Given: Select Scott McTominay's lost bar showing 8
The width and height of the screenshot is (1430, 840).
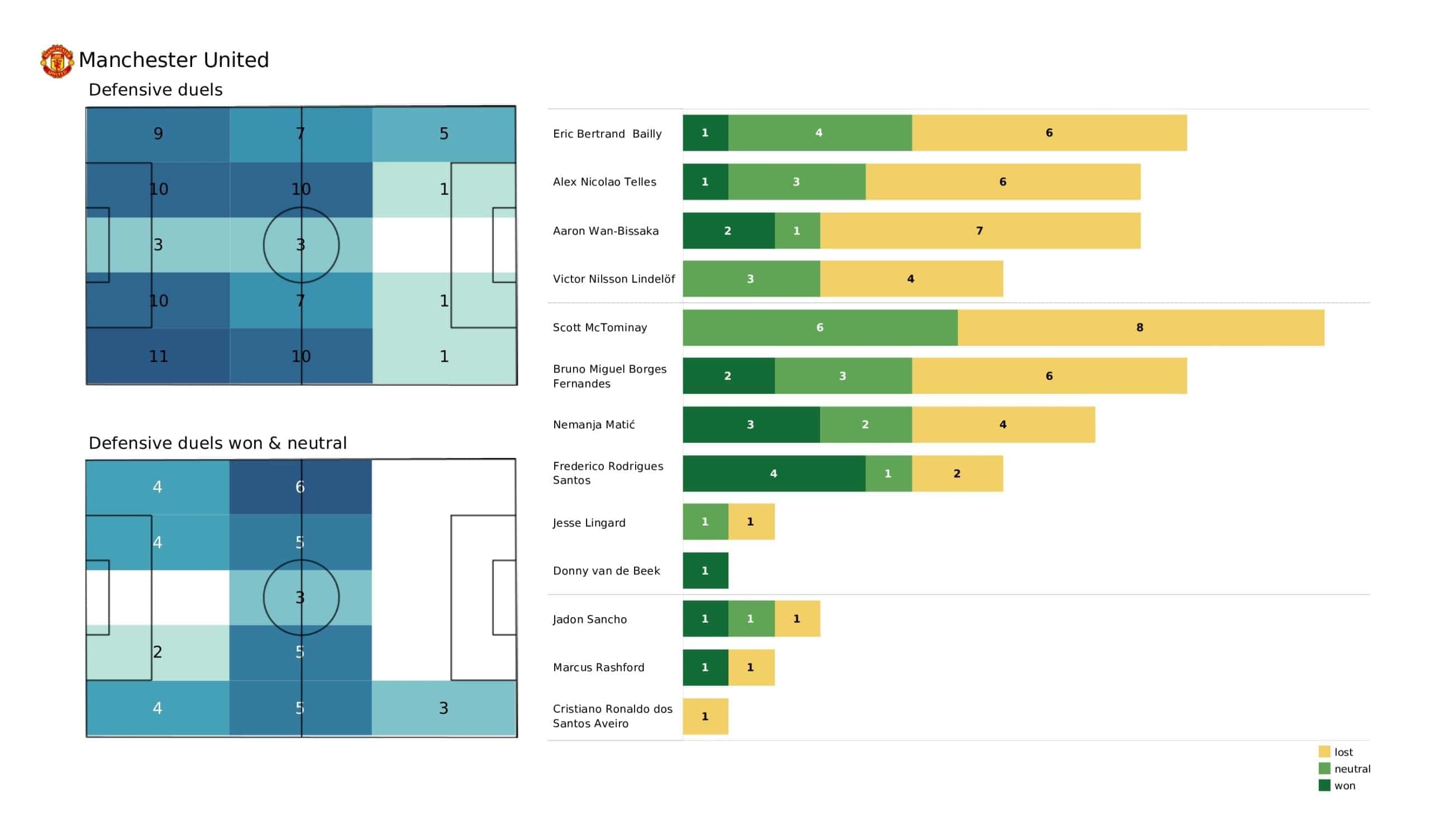Looking at the screenshot, I should point(1141,327).
